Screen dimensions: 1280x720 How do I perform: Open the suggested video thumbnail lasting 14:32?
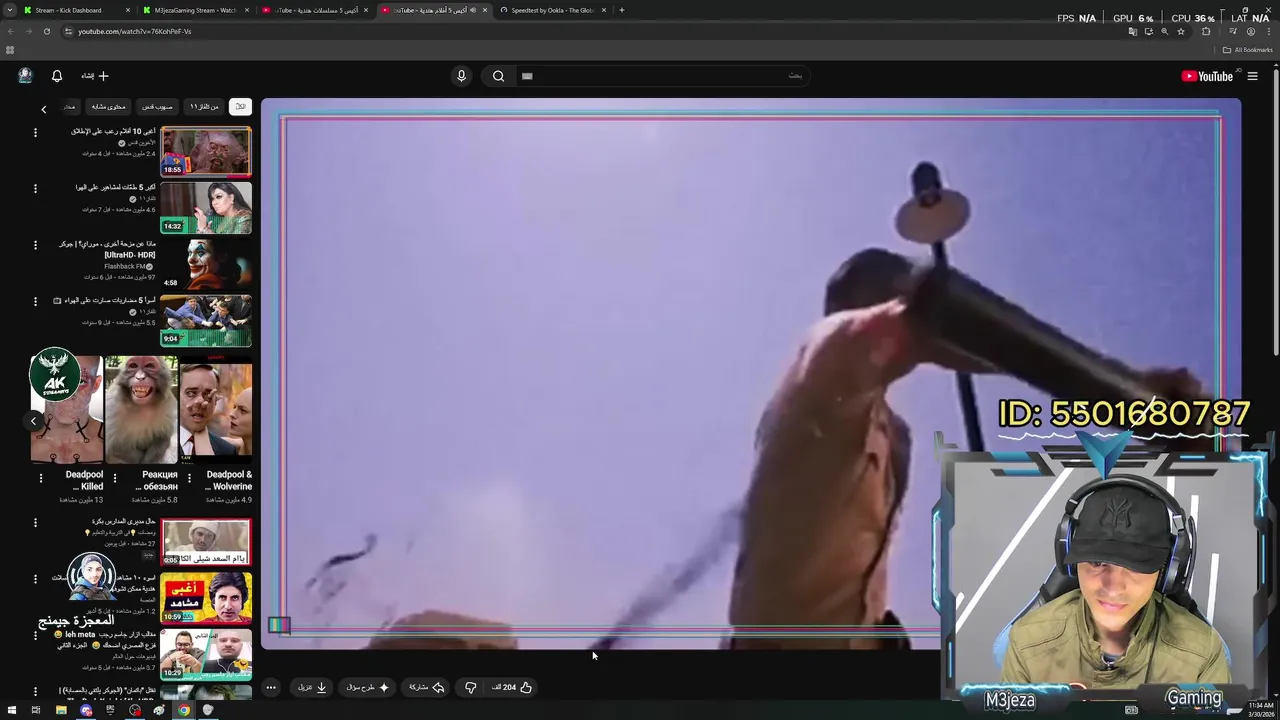coord(206,208)
